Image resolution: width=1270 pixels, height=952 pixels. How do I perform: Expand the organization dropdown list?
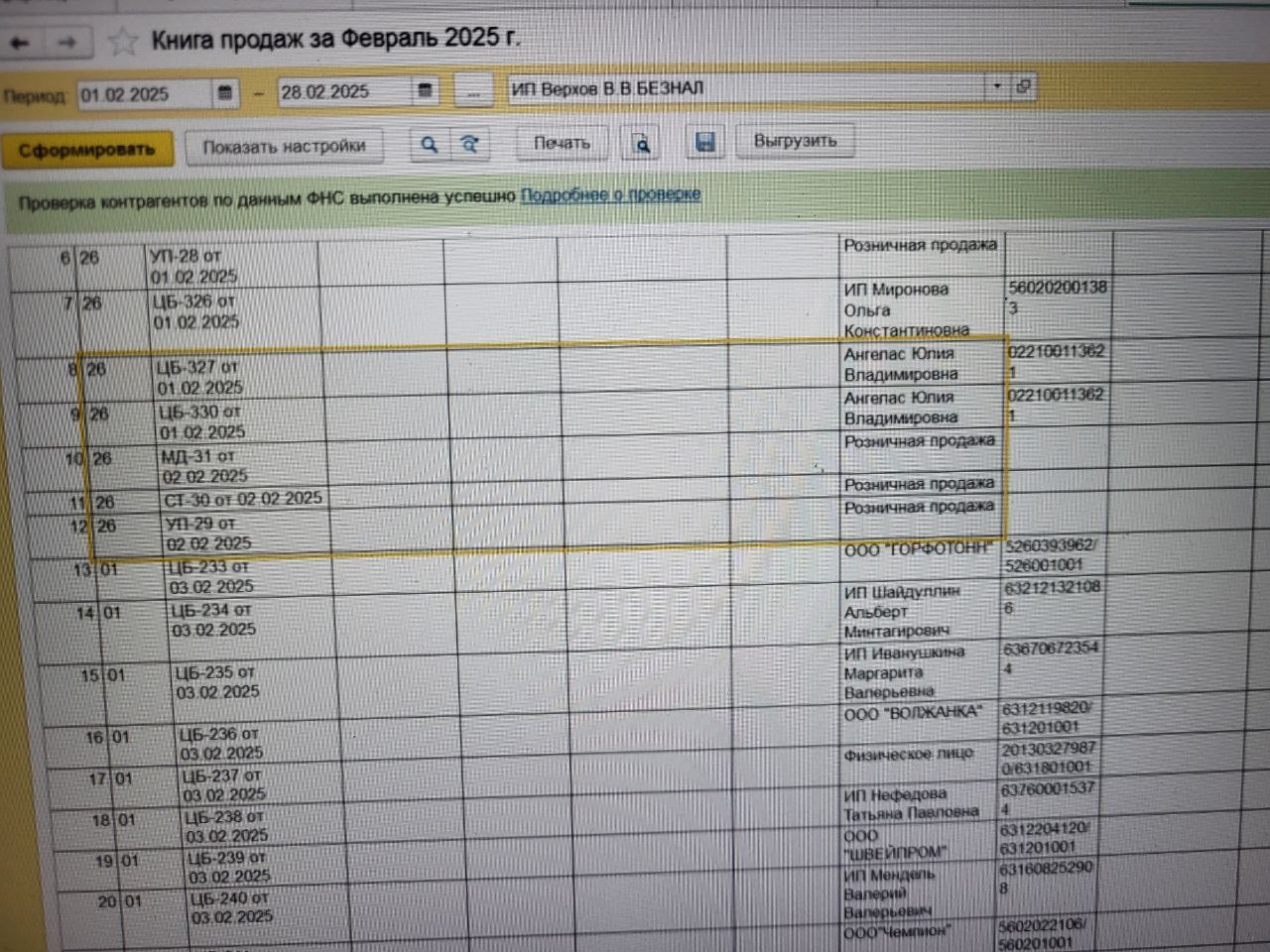(996, 87)
